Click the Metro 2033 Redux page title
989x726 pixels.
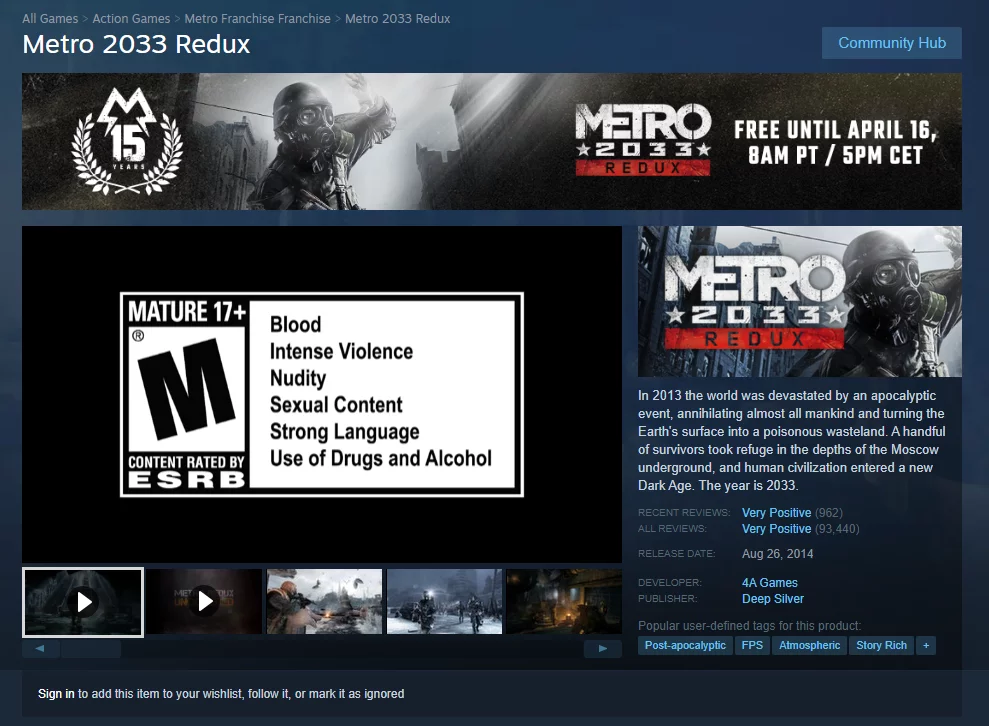(136, 44)
